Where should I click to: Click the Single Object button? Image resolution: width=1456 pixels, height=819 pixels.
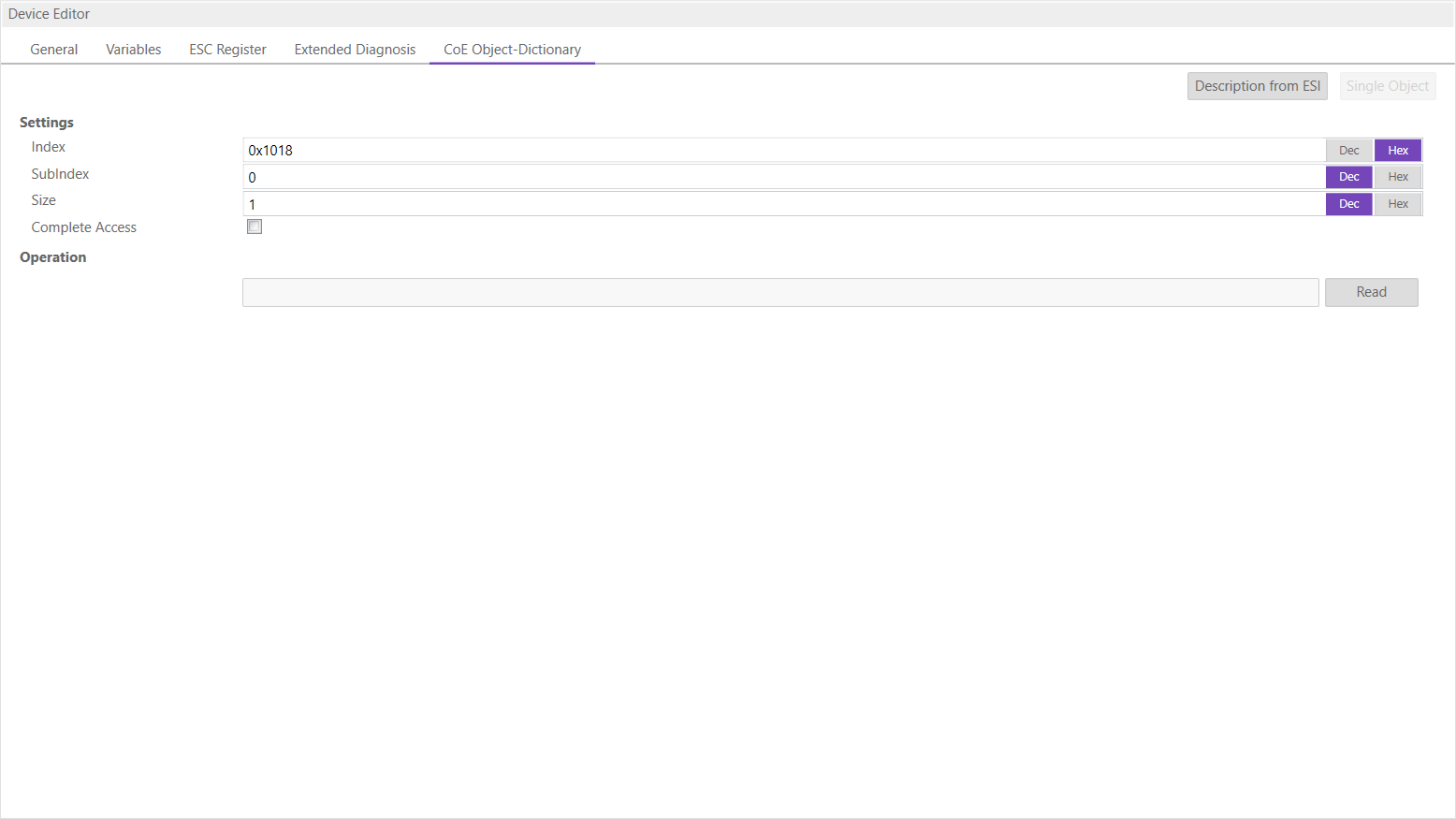[x=1387, y=86]
